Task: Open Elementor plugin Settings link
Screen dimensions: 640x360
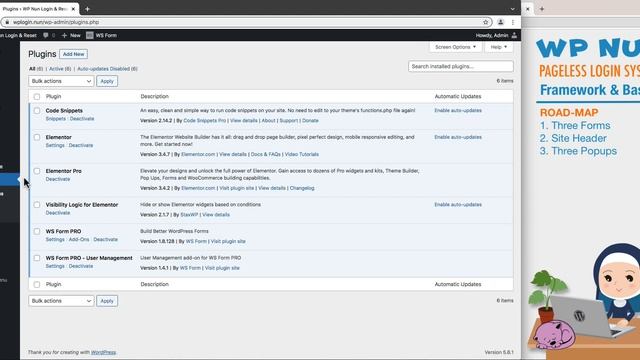Action: pyautogui.click(x=55, y=145)
